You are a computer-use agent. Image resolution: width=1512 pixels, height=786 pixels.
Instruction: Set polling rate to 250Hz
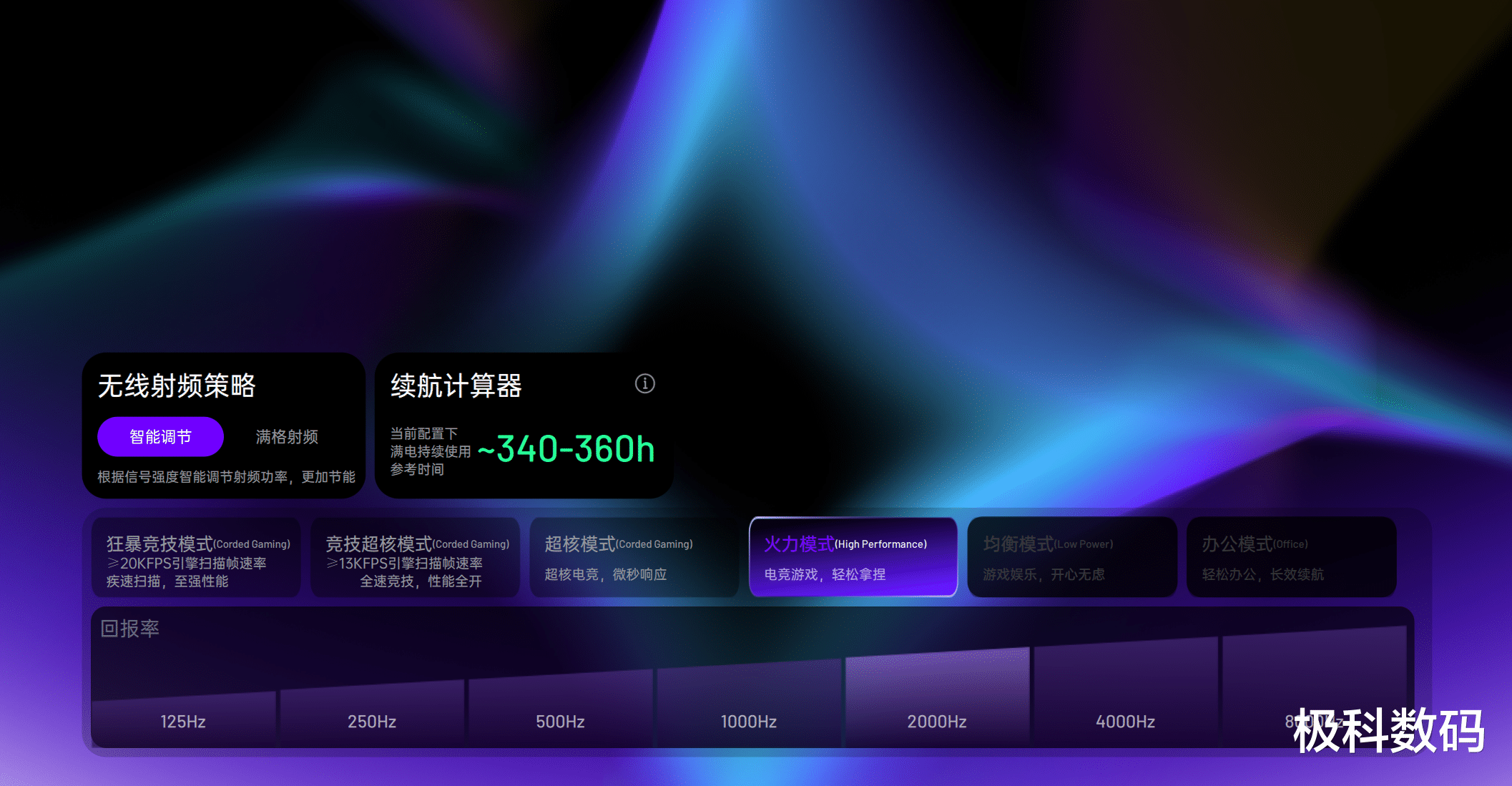point(372,721)
